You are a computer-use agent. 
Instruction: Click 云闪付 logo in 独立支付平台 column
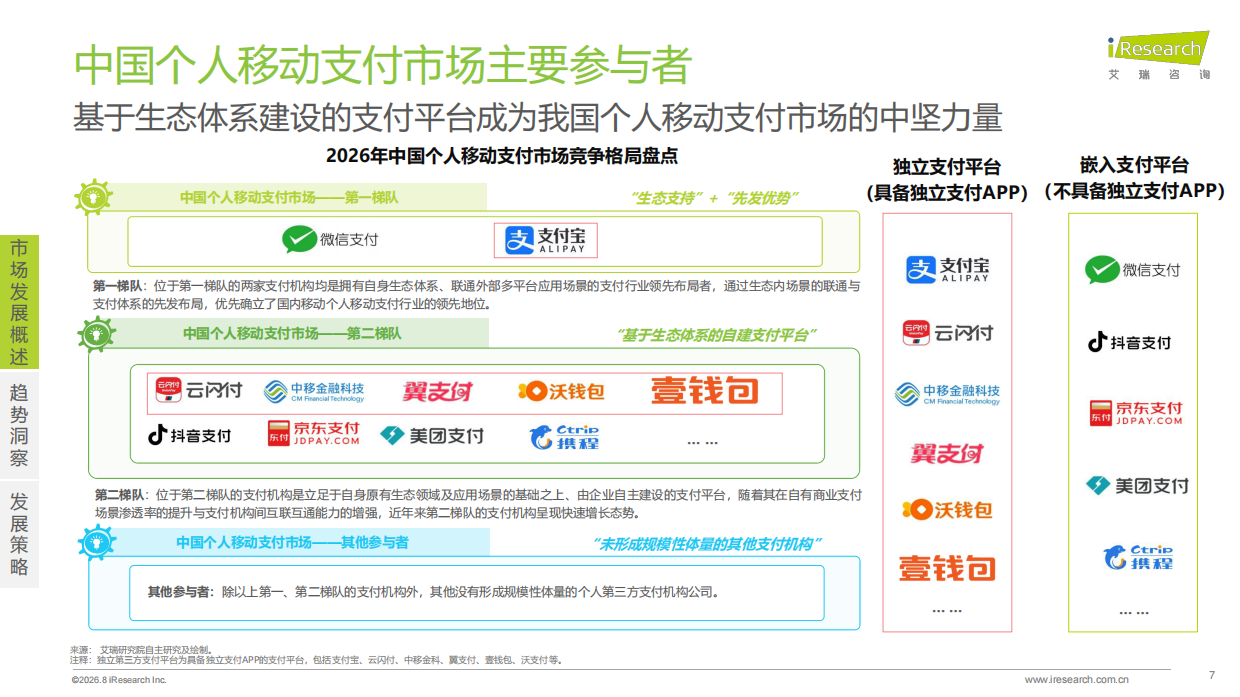click(947, 332)
